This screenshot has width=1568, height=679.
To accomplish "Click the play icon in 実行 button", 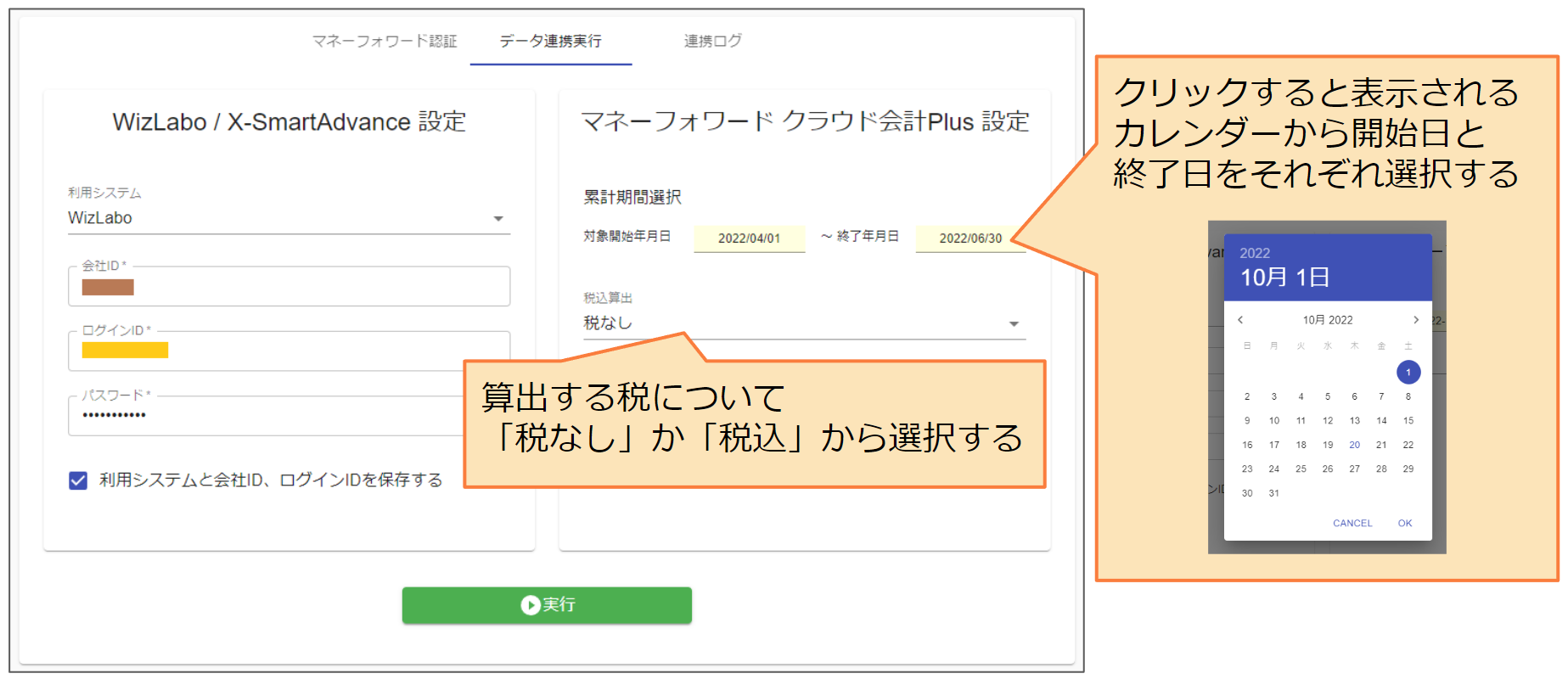I will coord(531,605).
